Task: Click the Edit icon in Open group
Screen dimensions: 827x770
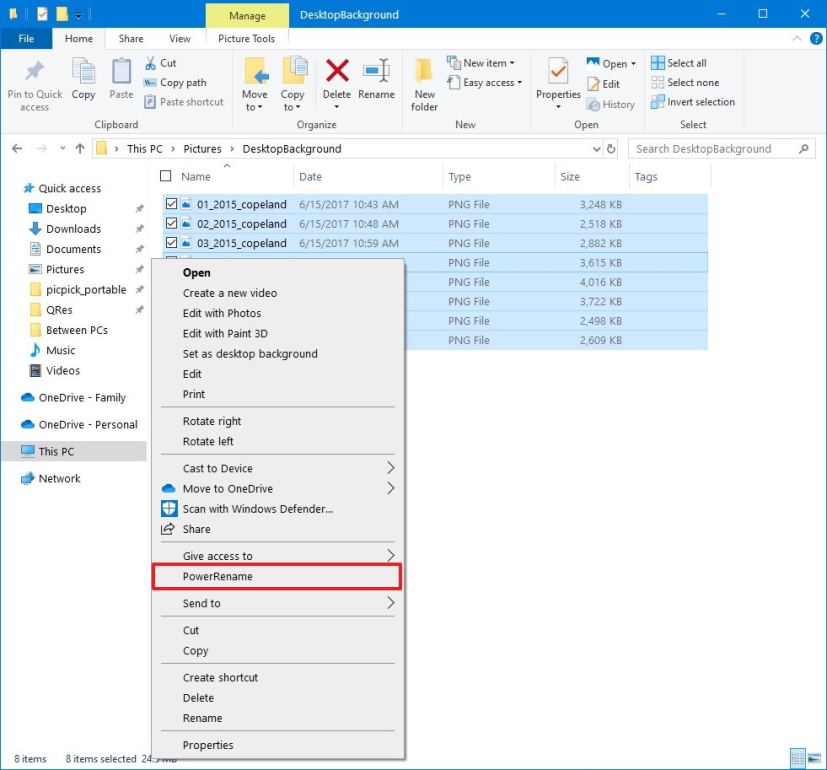Action: click(x=593, y=84)
